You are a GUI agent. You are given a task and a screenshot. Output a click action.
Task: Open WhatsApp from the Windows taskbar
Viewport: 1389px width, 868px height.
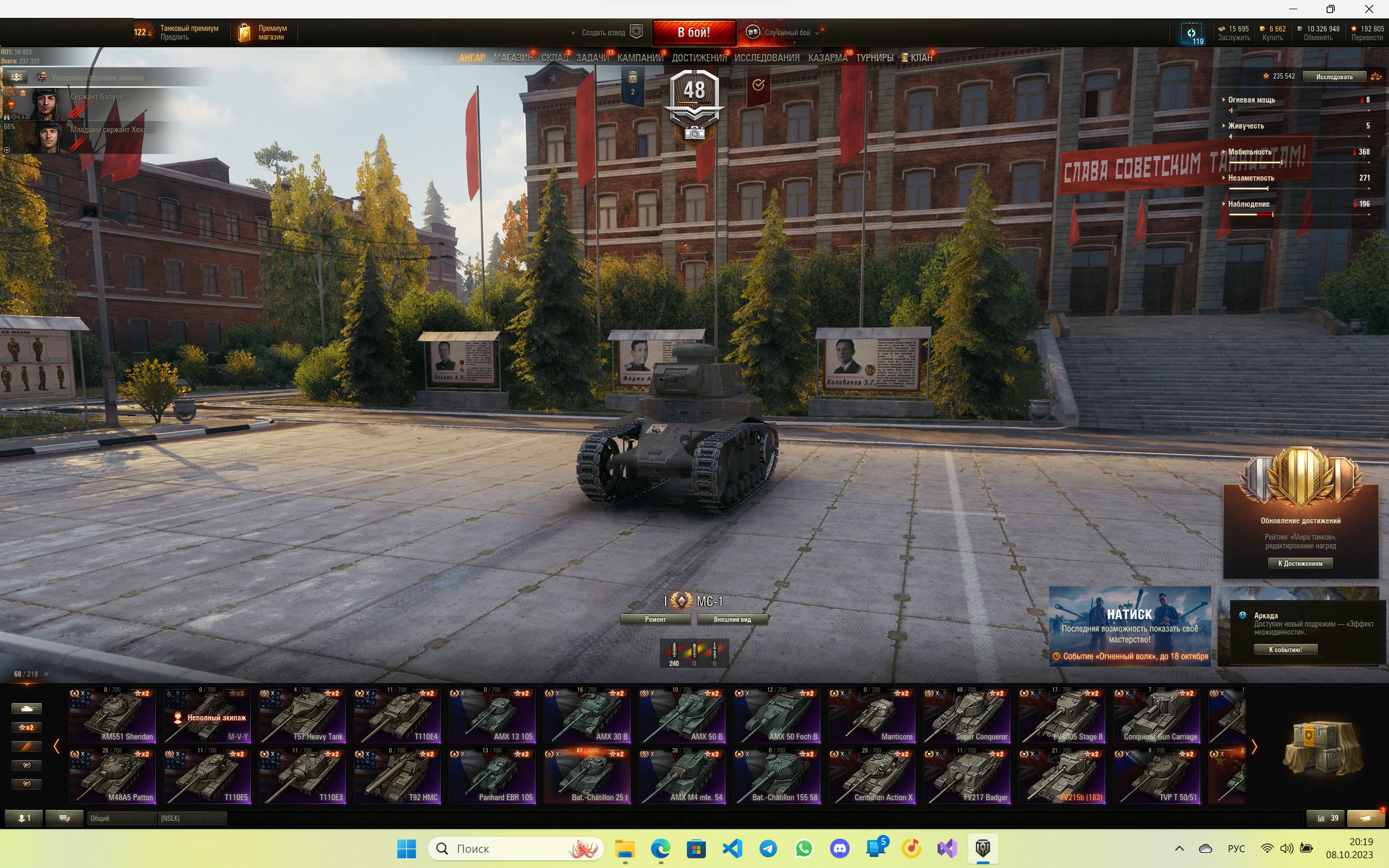804,848
